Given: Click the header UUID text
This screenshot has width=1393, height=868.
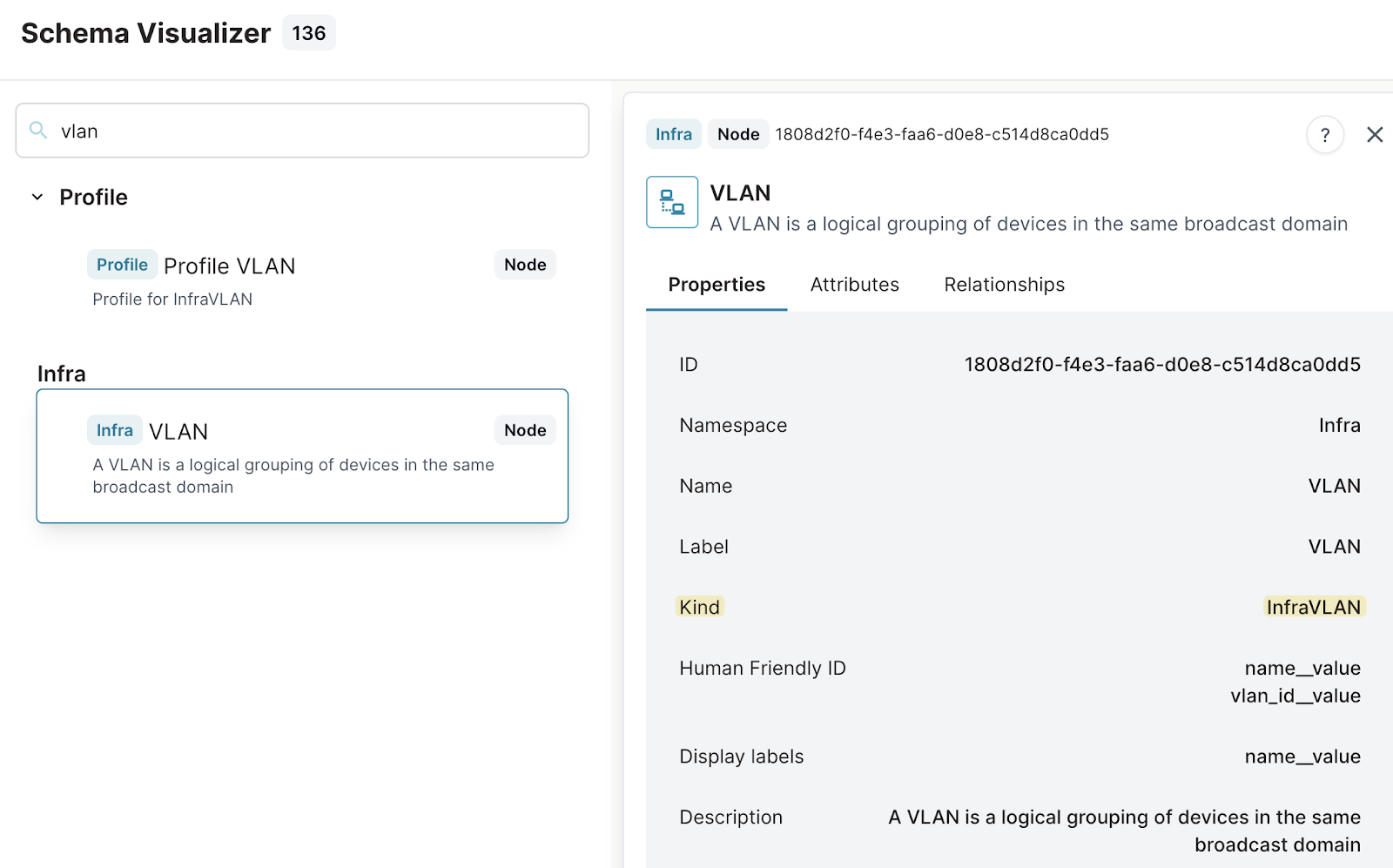Looking at the screenshot, I should (942, 134).
